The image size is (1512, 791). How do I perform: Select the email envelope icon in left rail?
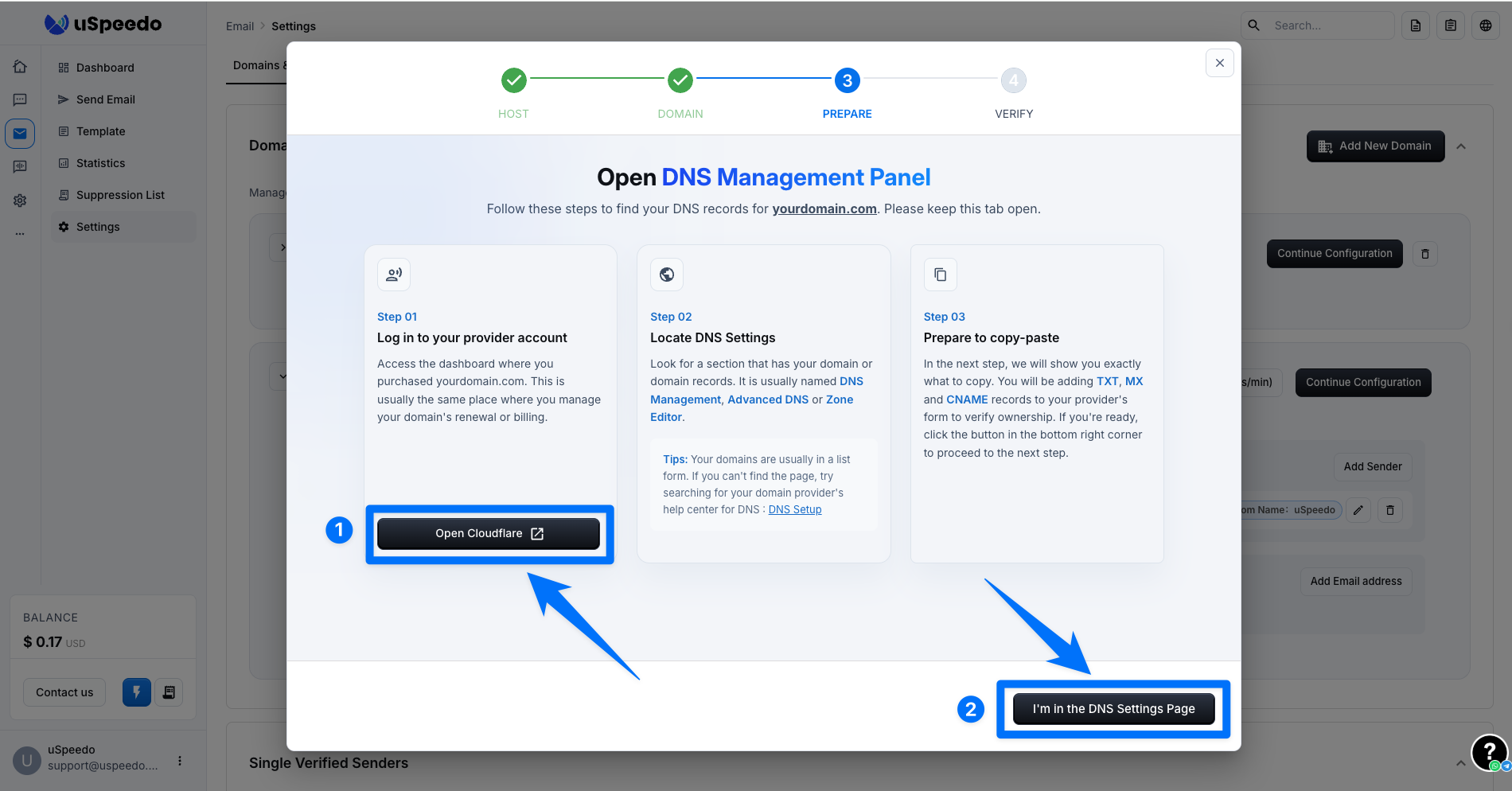tap(20, 133)
